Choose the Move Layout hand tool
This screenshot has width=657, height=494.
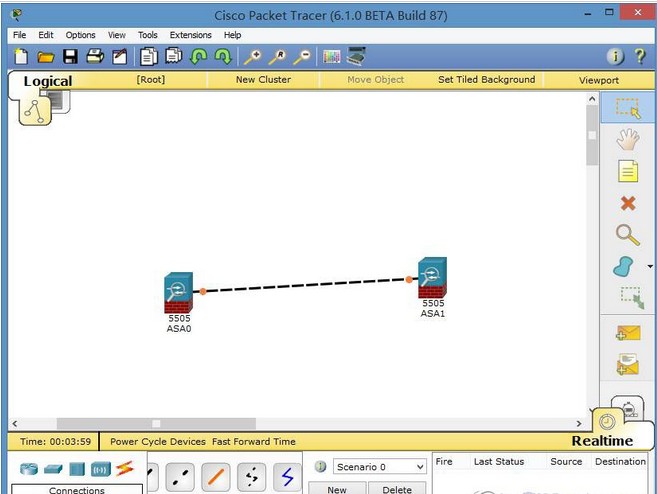click(x=628, y=139)
